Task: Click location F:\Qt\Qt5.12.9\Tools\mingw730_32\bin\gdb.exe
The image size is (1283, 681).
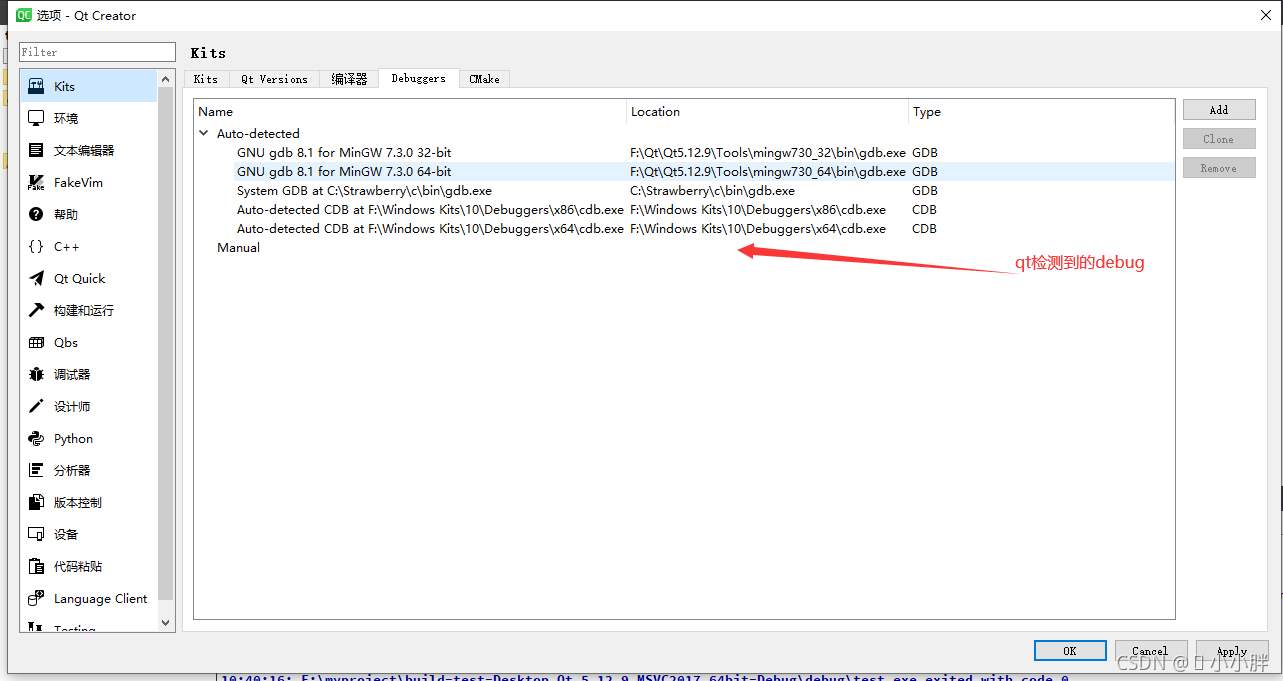Action: point(768,153)
